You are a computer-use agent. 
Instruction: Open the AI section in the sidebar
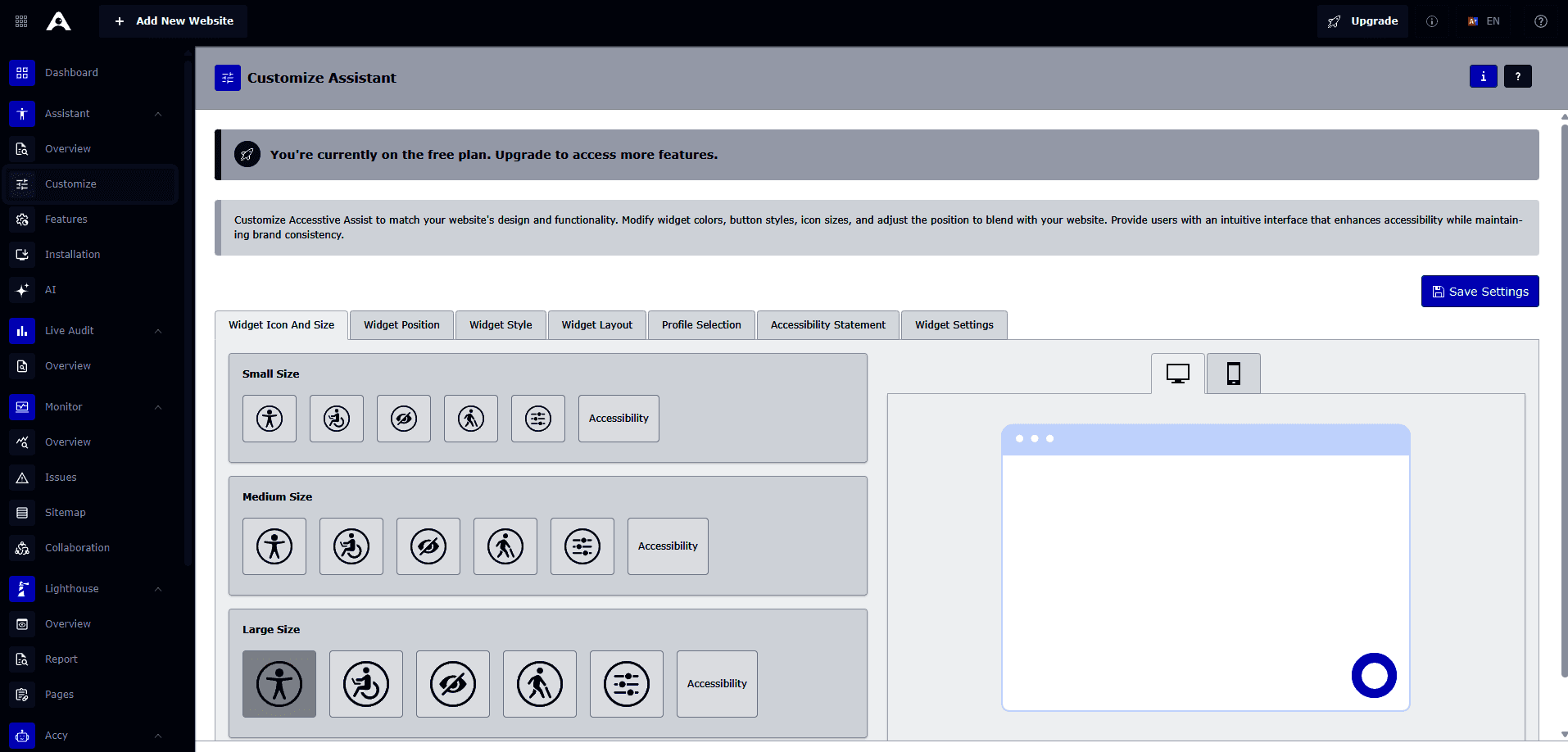pyautogui.click(x=50, y=289)
